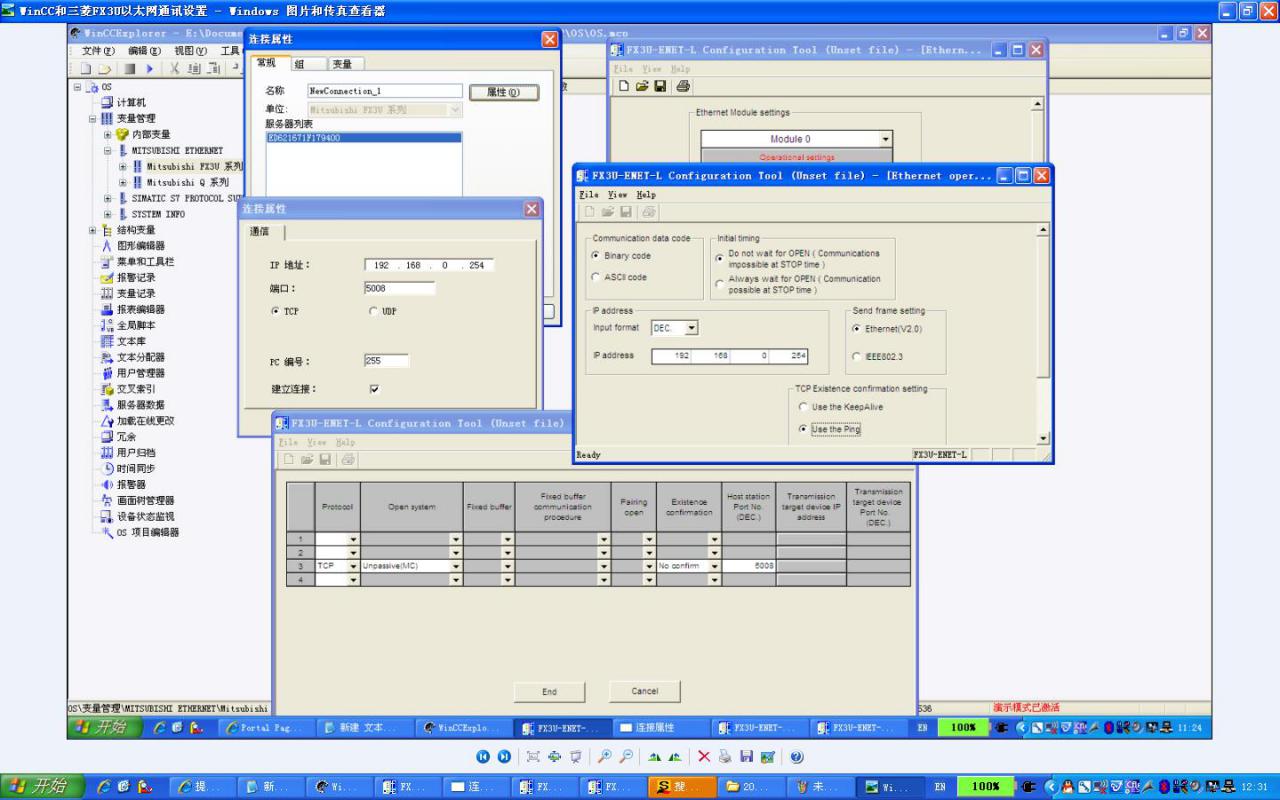Expand the SIMATIC S7 PROTOCOL SUITE tree node

[108, 198]
